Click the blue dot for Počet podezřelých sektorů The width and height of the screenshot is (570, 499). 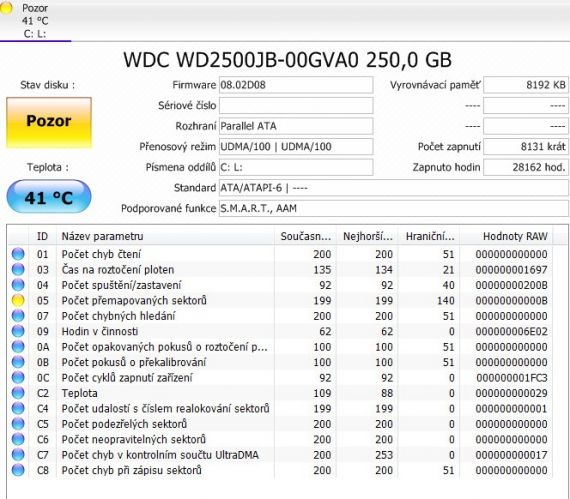(x=18, y=424)
